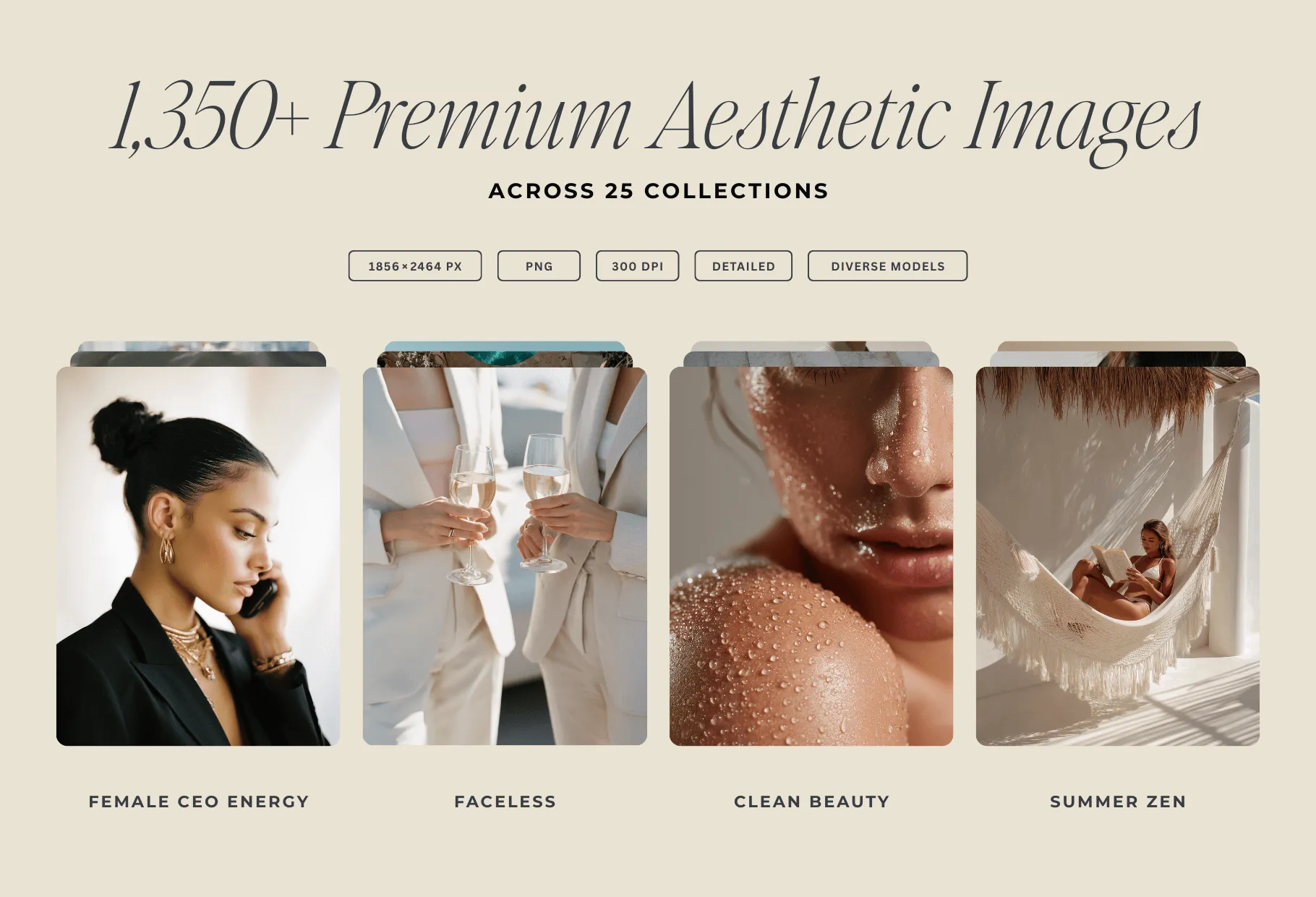
Task: Click the woman reading in the hammock
Action: [x=1124, y=571]
